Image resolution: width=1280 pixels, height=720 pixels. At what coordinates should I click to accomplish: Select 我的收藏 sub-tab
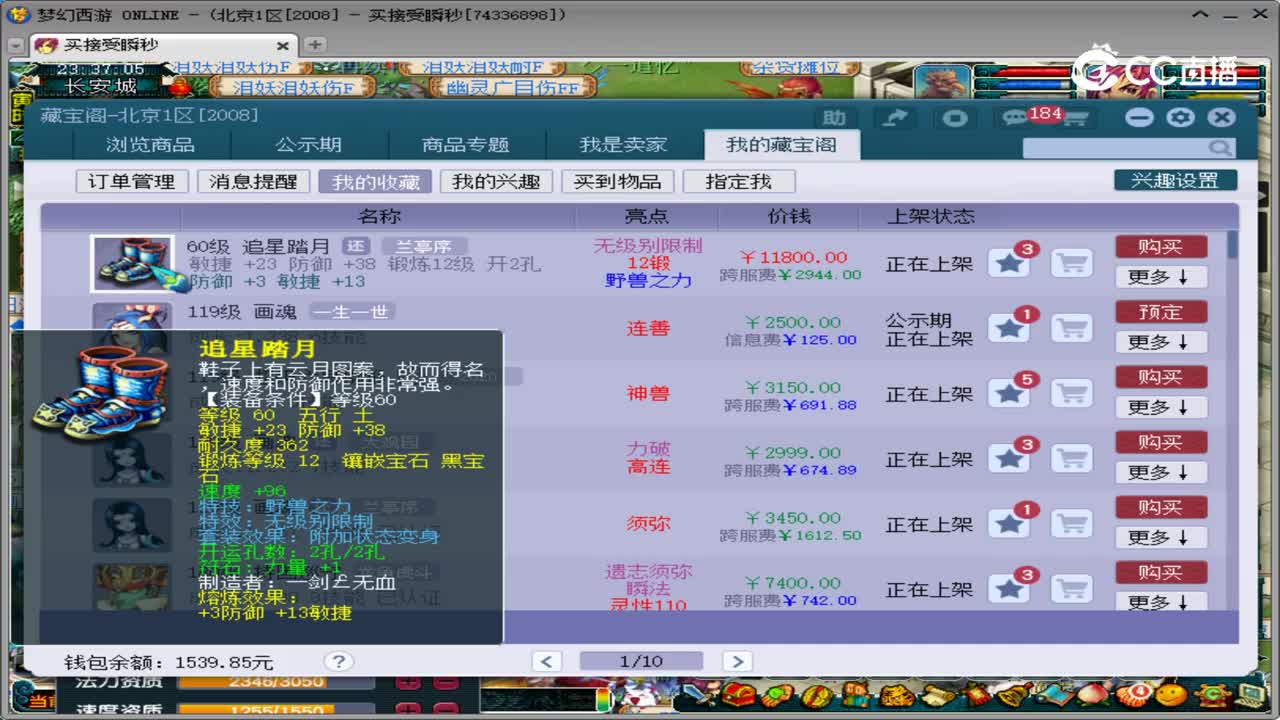pos(375,182)
